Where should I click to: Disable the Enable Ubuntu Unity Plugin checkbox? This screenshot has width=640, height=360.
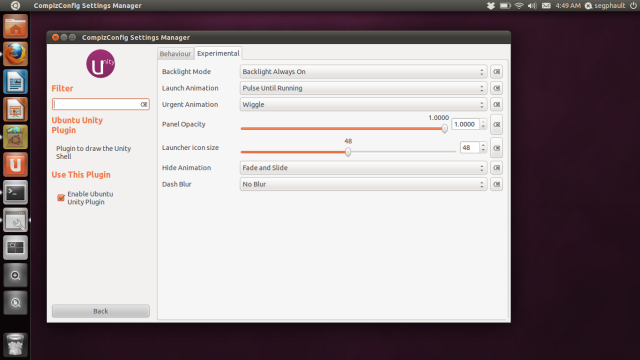pyautogui.click(x=61, y=198)
